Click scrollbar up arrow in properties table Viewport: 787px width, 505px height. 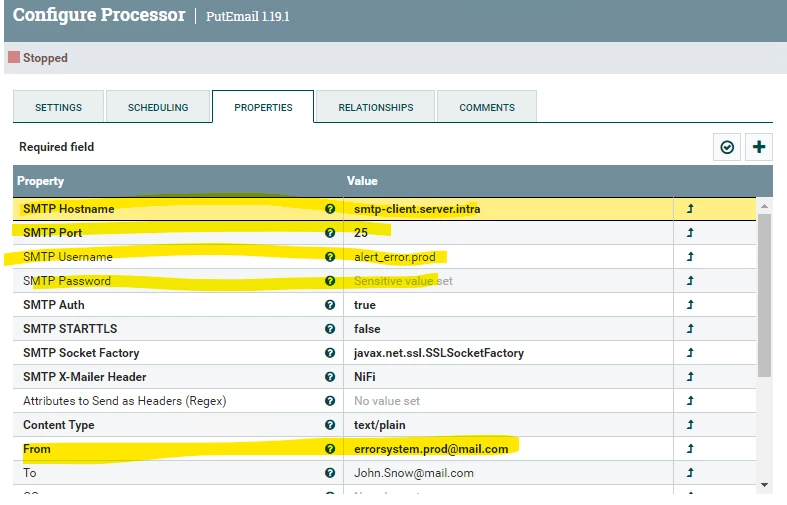764,206
